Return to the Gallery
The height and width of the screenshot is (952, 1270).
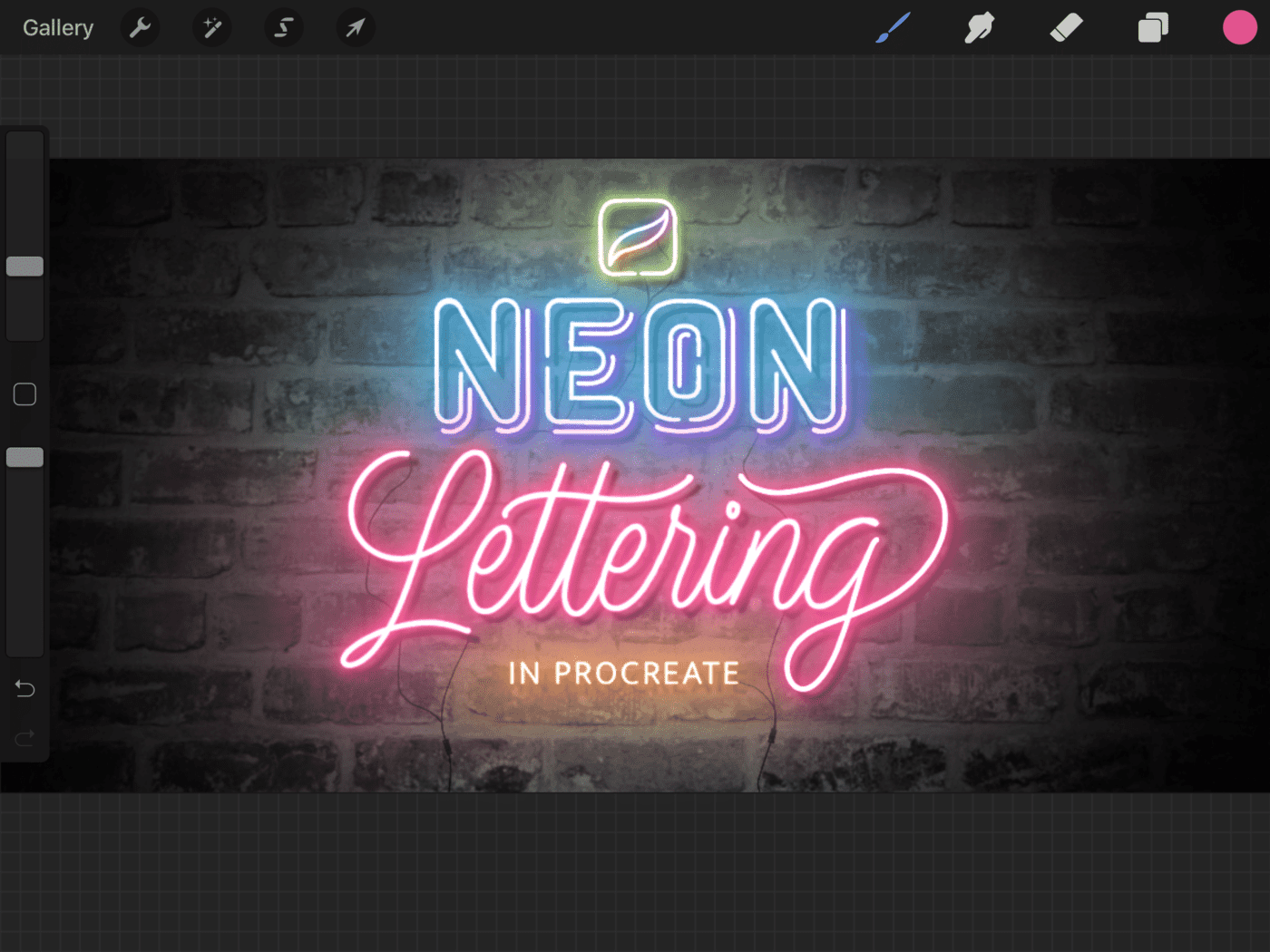tap(58, 28)
